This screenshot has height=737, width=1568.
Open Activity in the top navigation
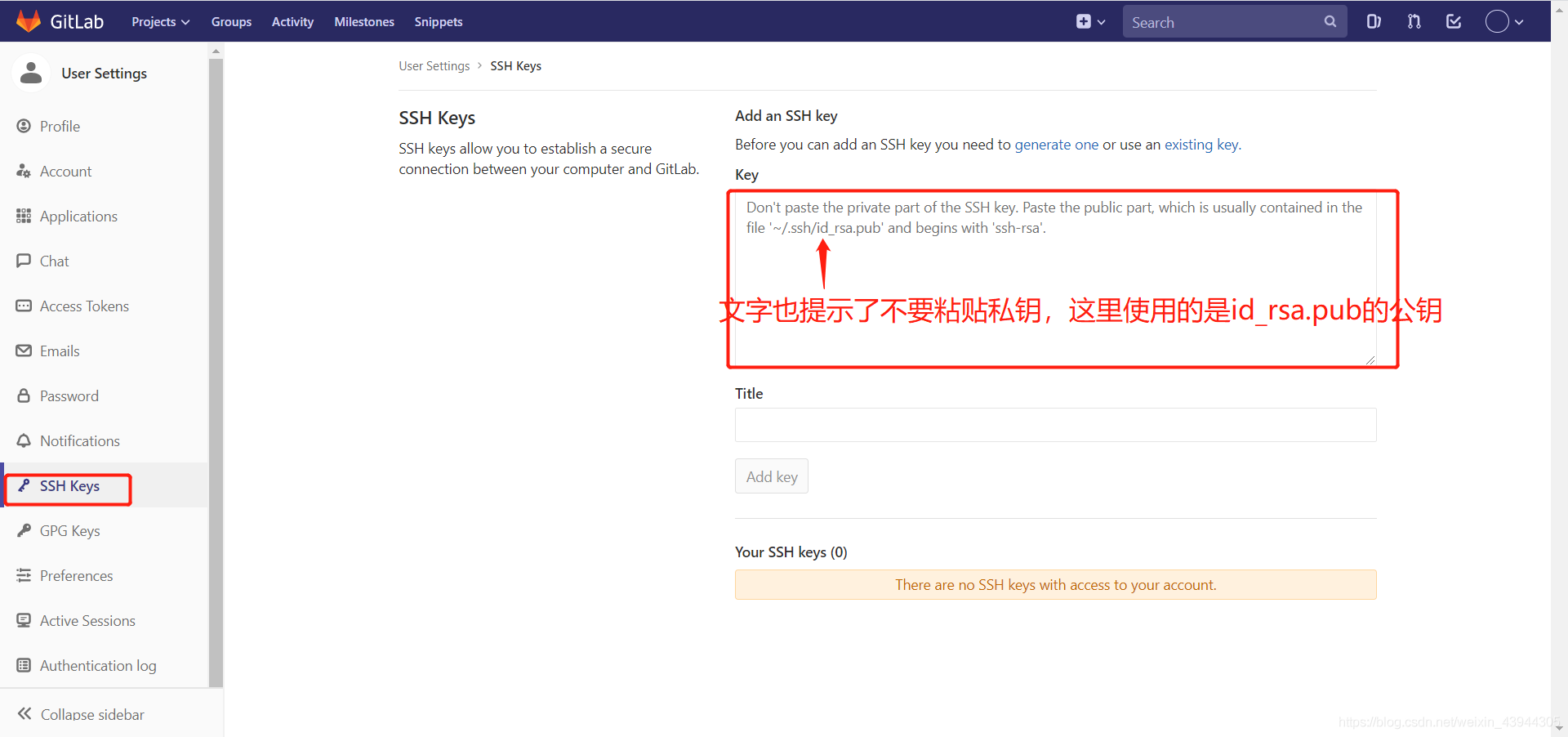coord(292,22)
